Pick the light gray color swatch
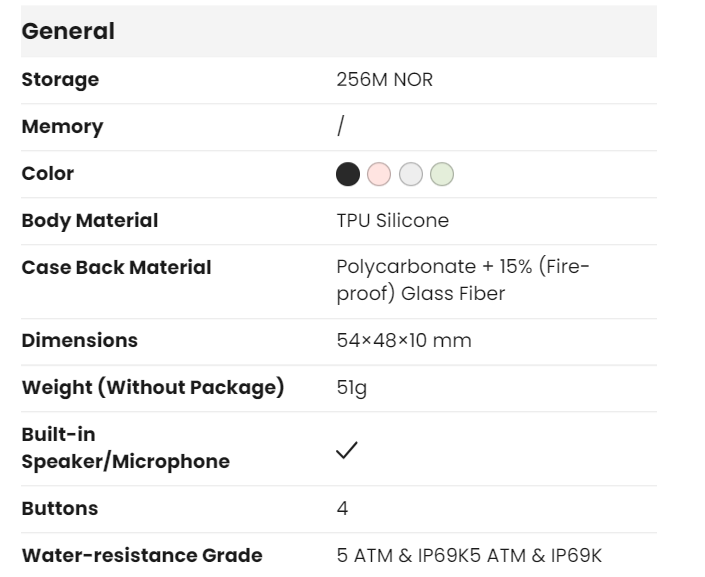 click(410, 174)
